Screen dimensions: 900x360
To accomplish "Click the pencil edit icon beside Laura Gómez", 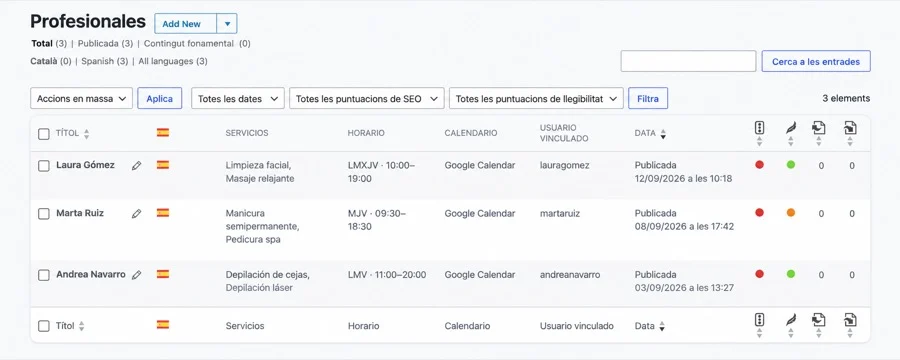I will [x=136, y=165].
